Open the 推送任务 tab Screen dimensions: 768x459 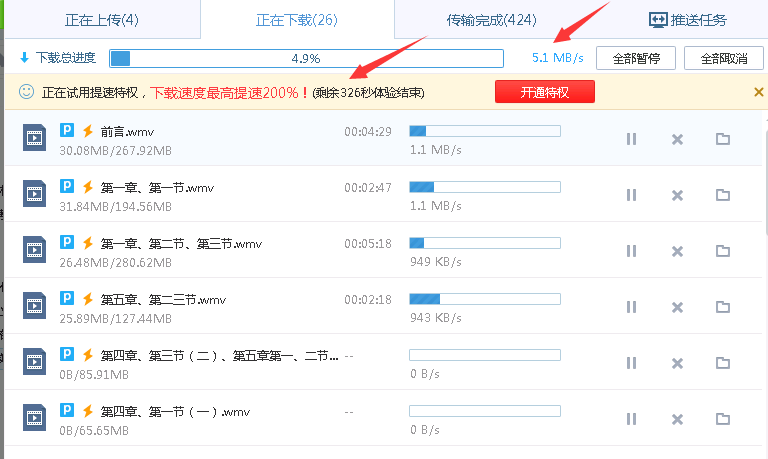pyautogui.click(x=687, y=20)
